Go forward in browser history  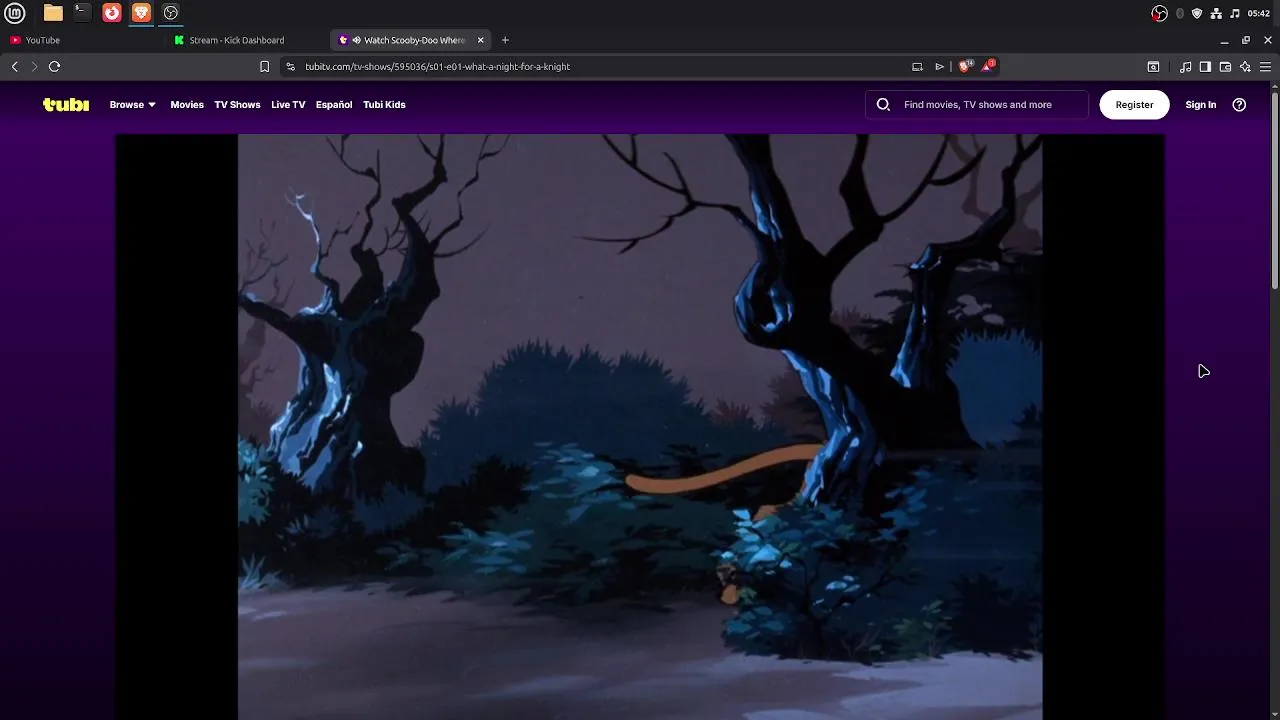pyautogui.click(x=34, y=67)
